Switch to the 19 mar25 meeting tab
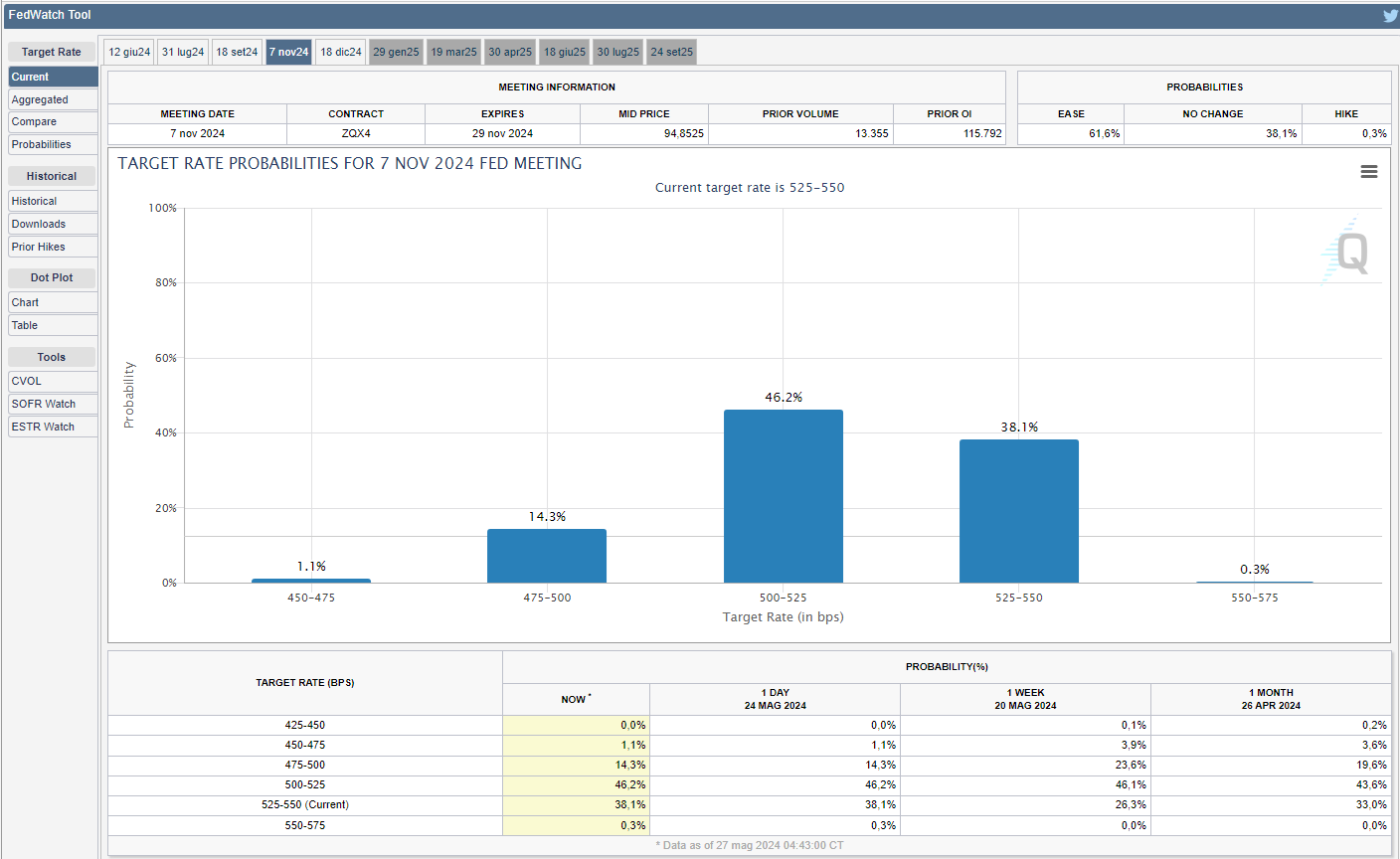Image resolution: width=1400 pixels, height=859 pixels. (453, 52)
